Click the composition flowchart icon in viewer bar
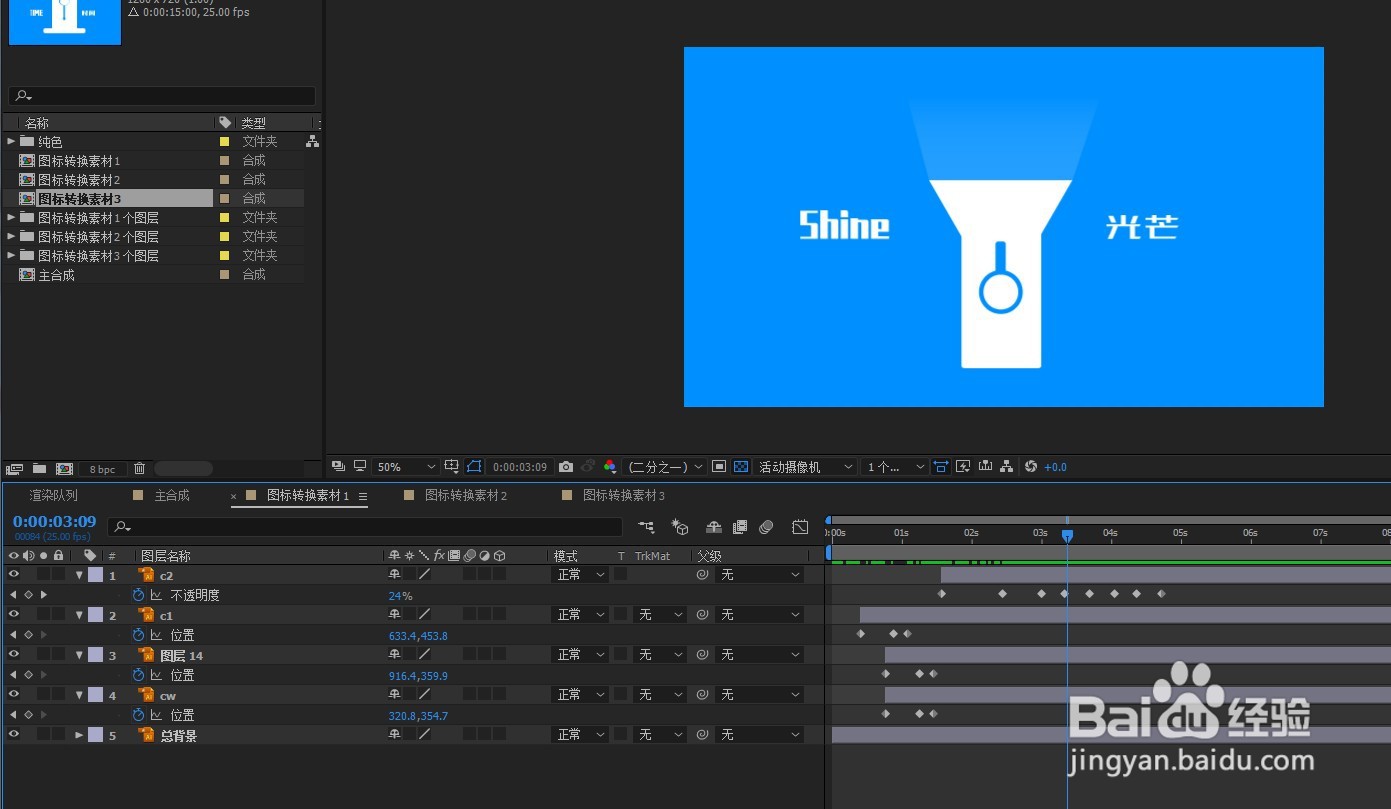1391x809 pixels. (1007, 466)
